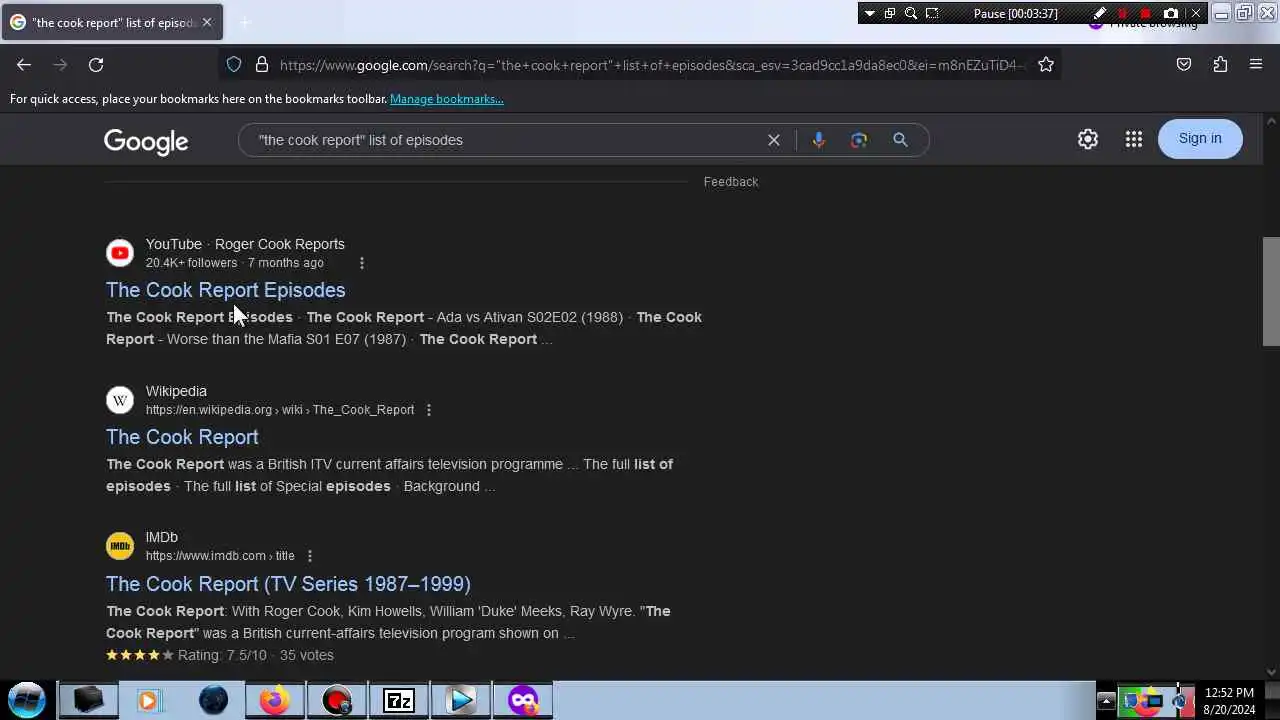
Task: Open the Firefox hamburger application menu
Action: [1256, 65]
